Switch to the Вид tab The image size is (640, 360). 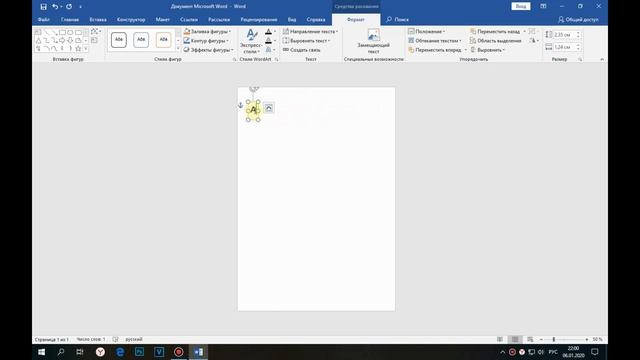[x=292, y=20]
